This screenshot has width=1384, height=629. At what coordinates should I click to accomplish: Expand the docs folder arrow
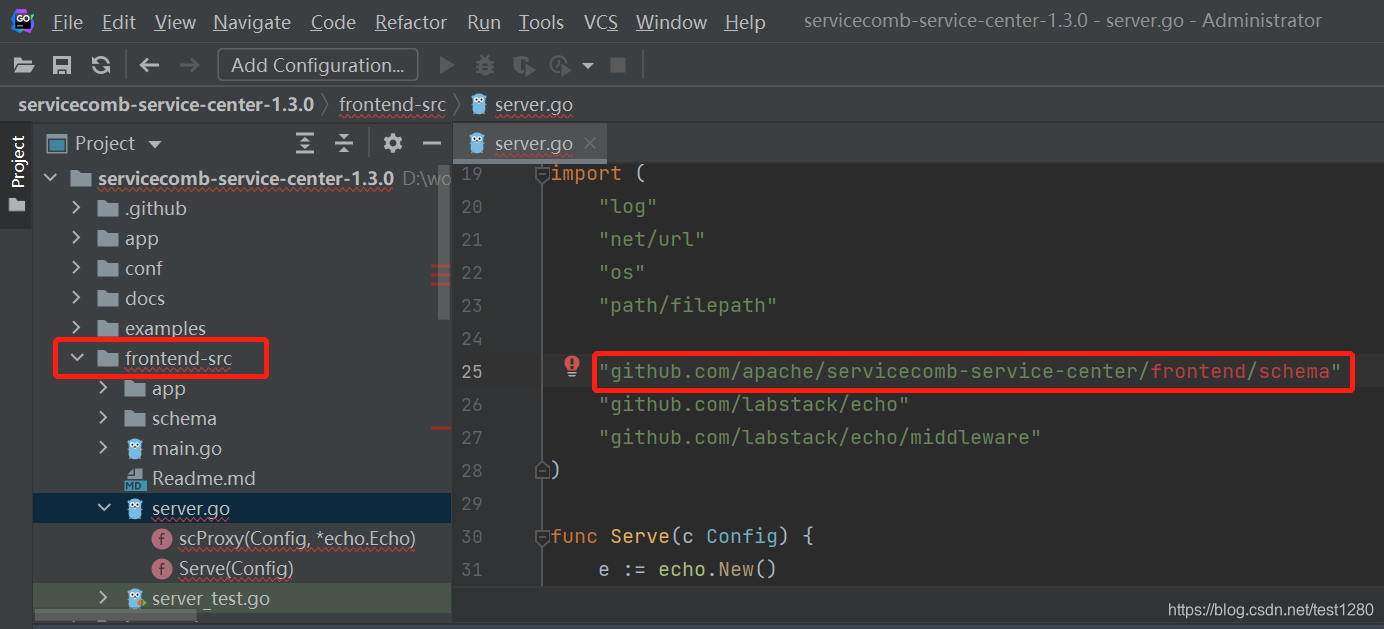[77, 298]
